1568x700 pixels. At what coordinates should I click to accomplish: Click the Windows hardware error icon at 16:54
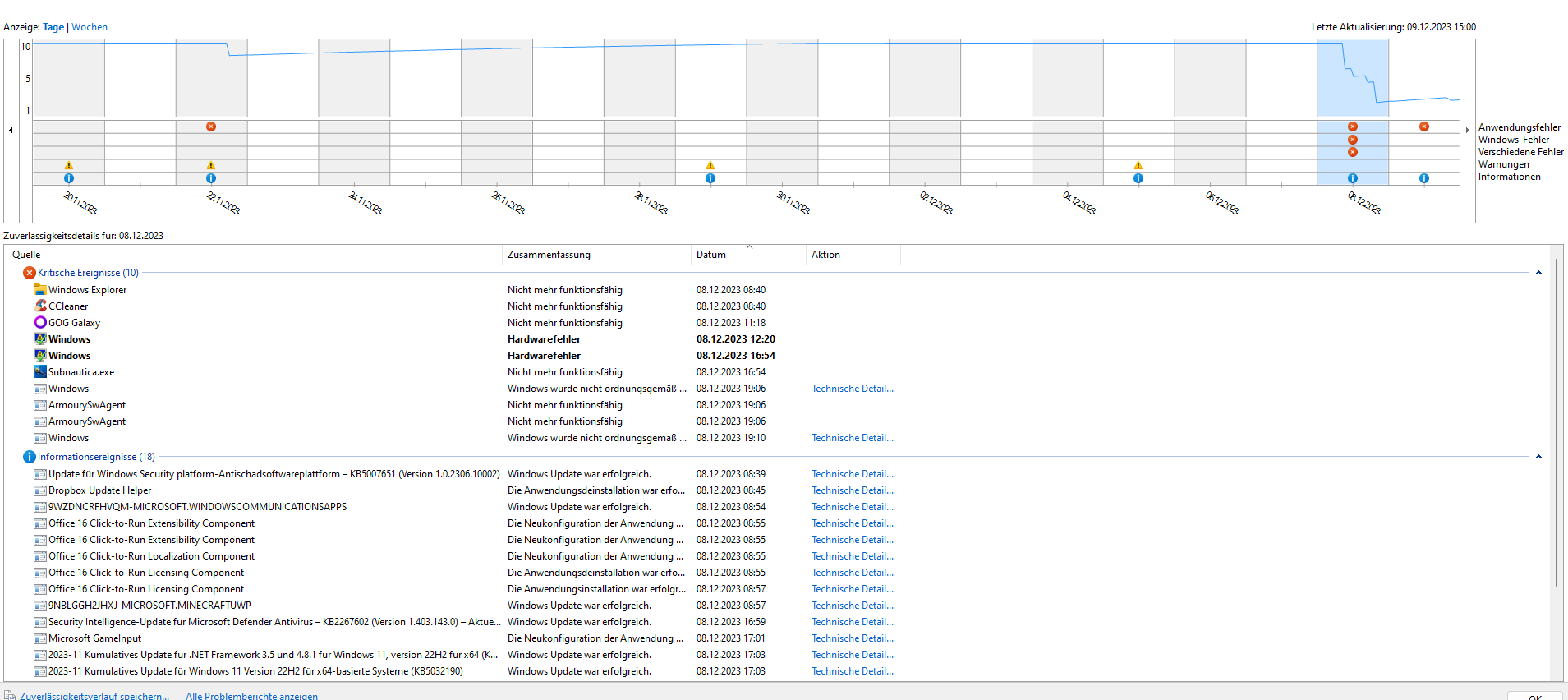[x=40, y=355]
